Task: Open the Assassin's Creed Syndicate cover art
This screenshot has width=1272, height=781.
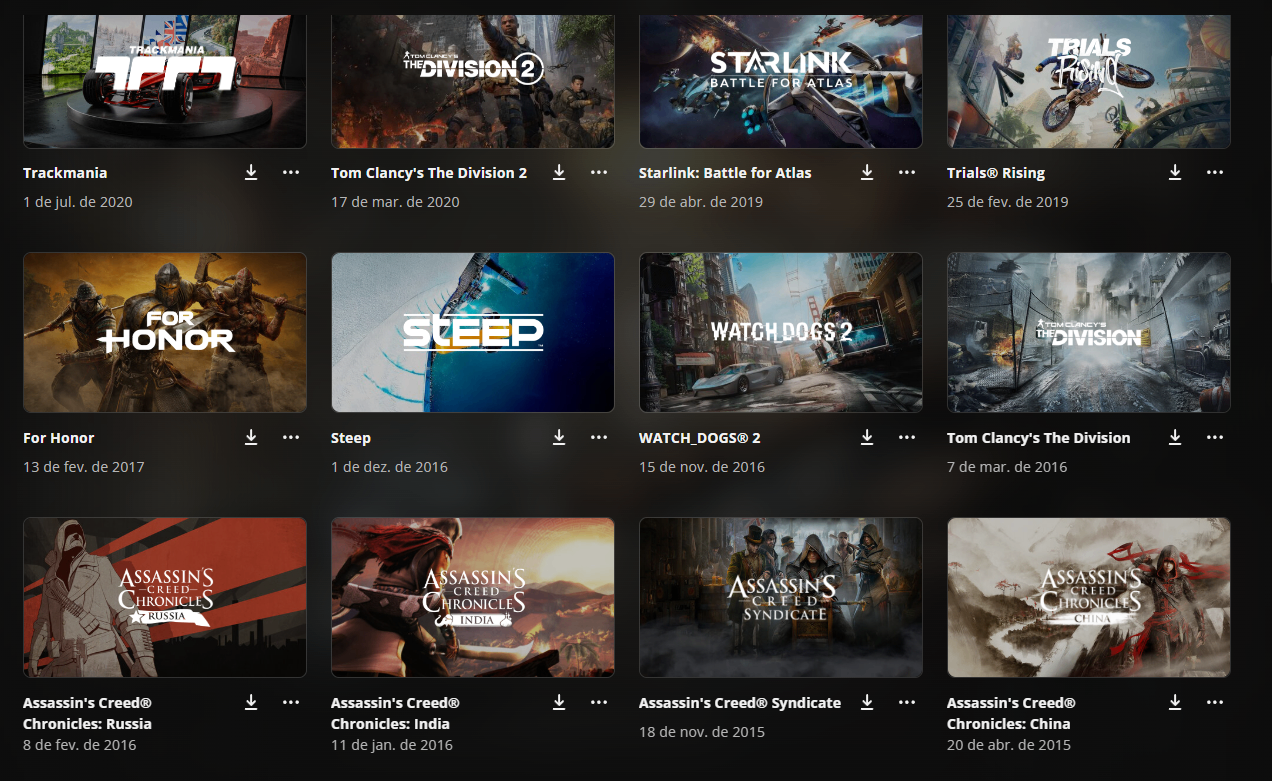Action: click(781, 597)
